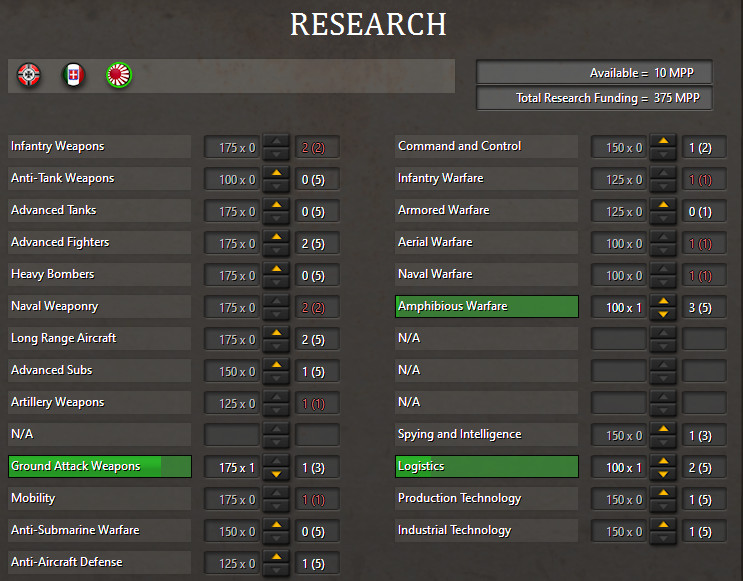Increase Long Range Aircraft research investment
Image resolution: width=743 pixels, height=581 pixels.
[276, 333]
